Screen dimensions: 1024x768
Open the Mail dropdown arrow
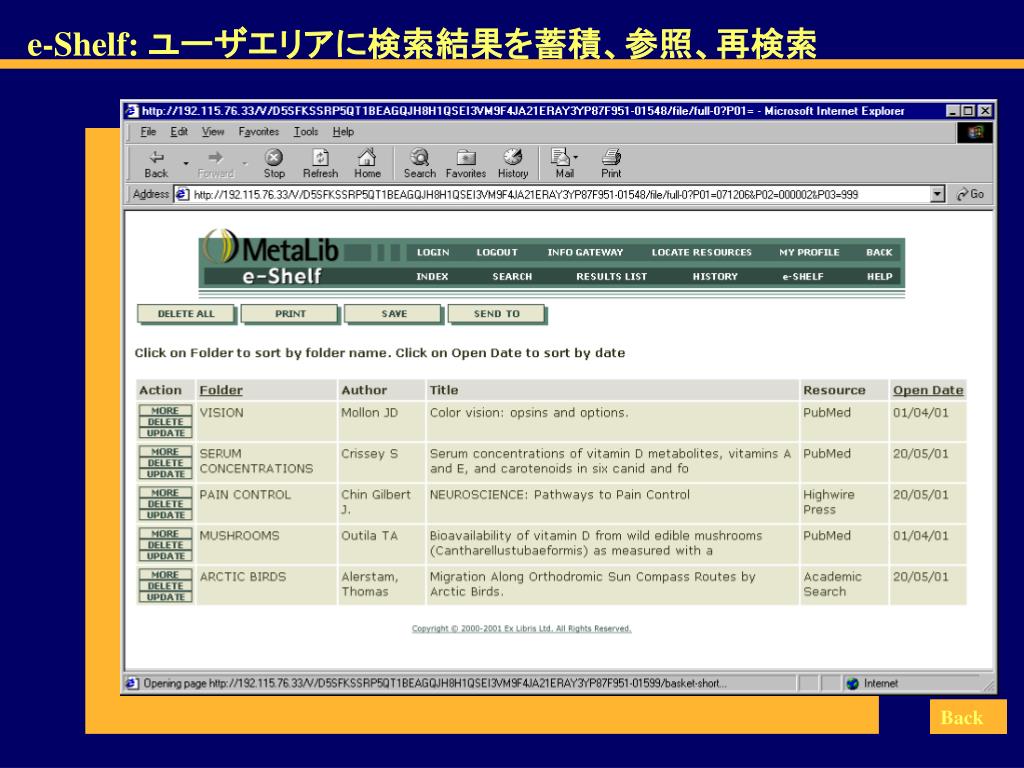click(x=575, y=157)
